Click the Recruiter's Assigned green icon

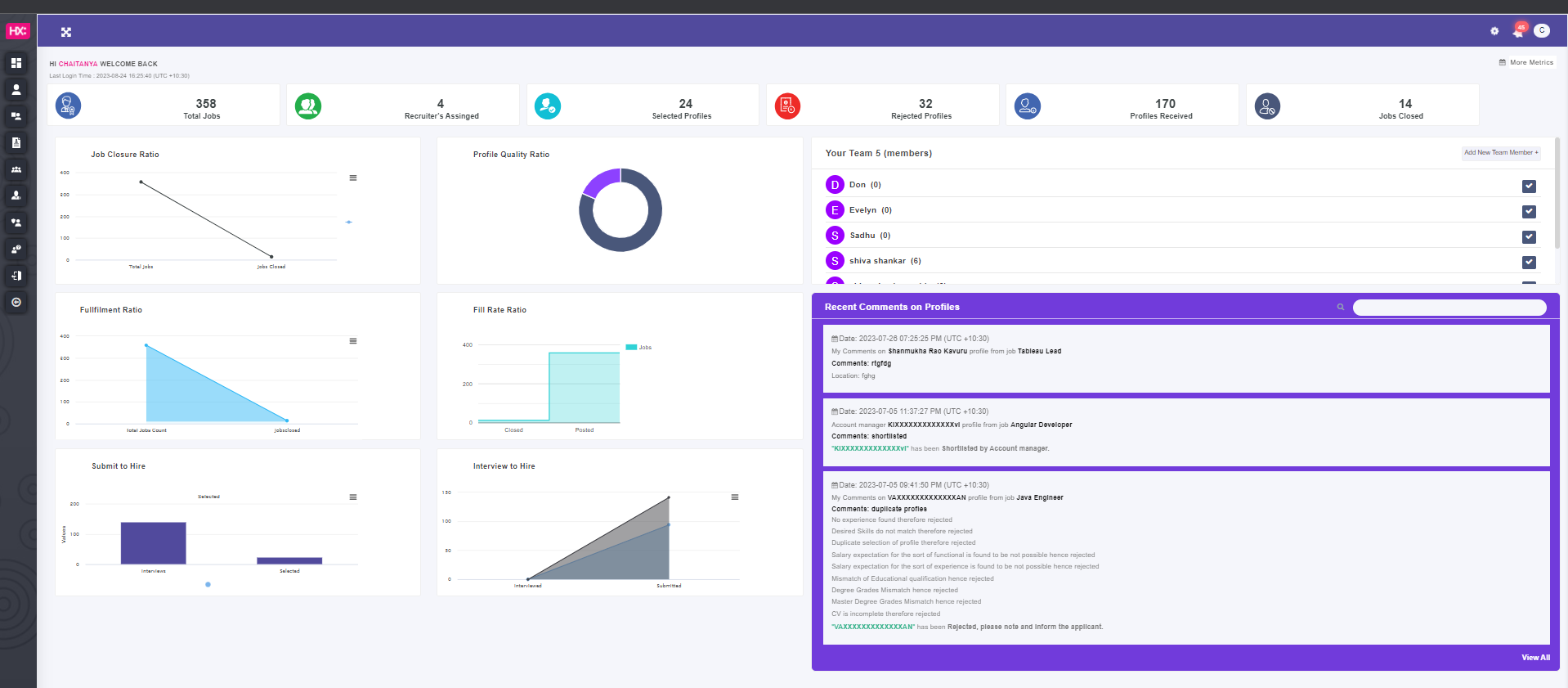pos(308,106)
